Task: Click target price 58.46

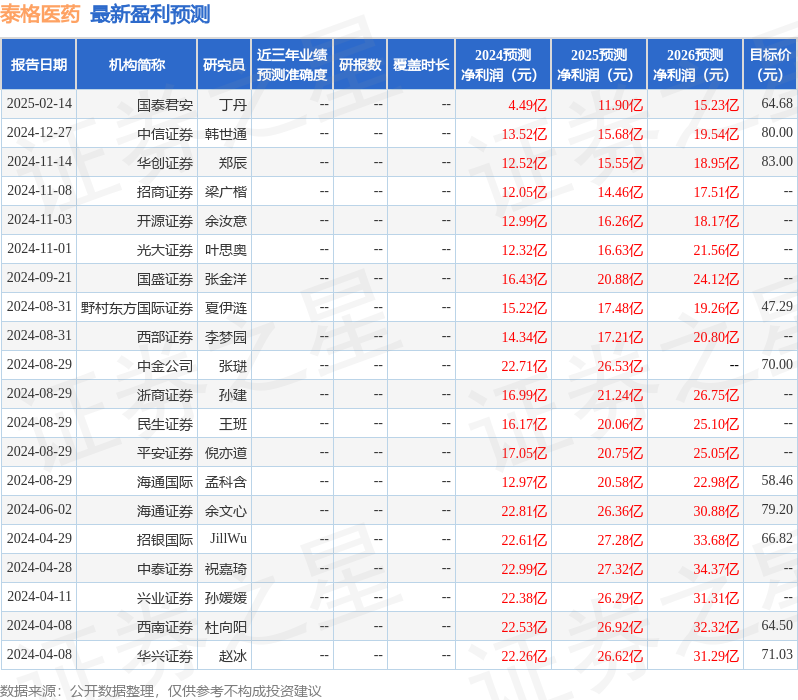Action: pos(777,481)
